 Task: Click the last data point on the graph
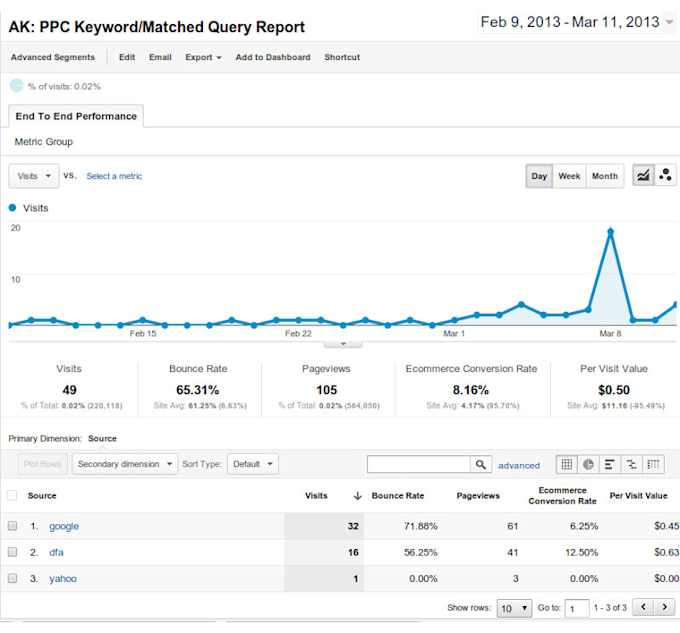(676, 305)
